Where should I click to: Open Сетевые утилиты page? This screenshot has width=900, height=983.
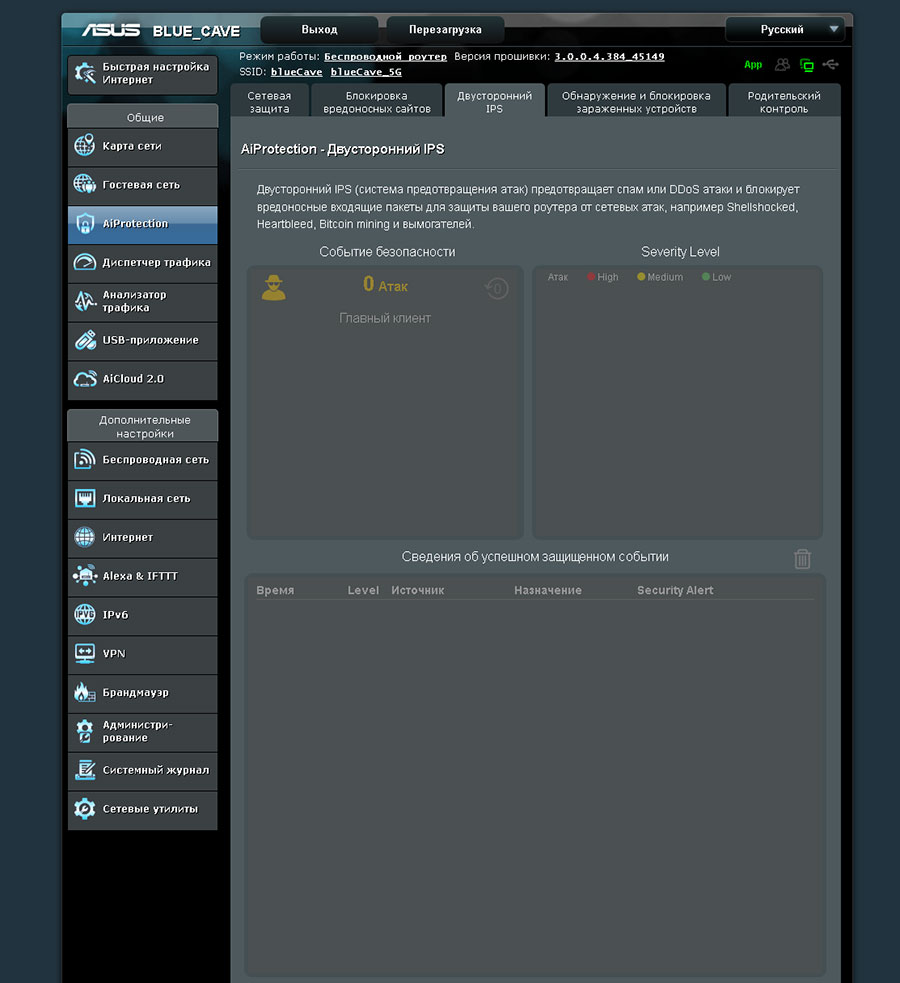(x=142, y=809)
